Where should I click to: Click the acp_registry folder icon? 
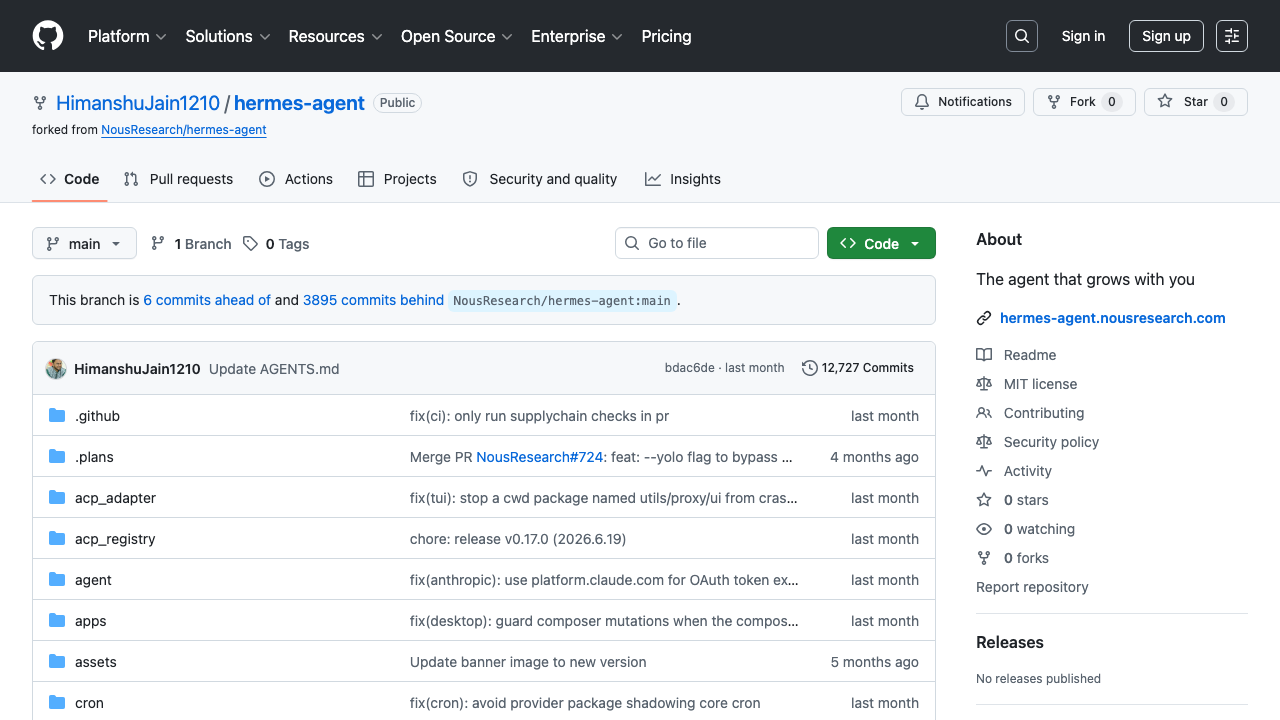tap(57, 539)
